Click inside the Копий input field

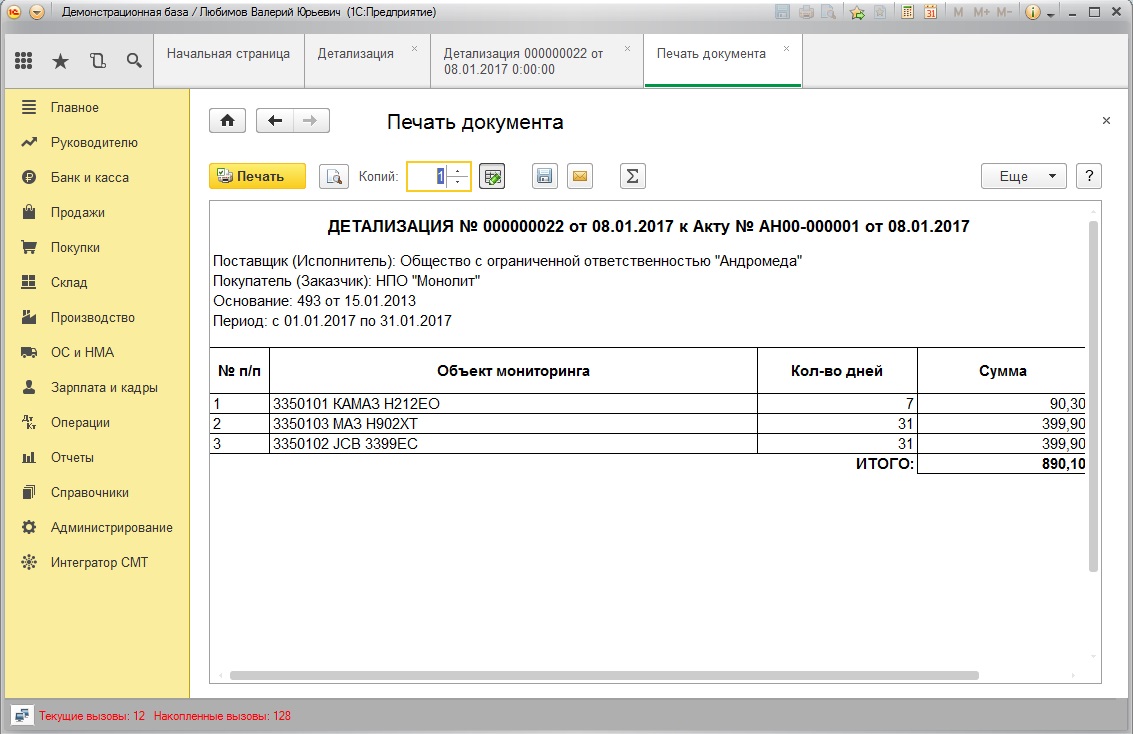pyautogui.click(x=427, y=176)
